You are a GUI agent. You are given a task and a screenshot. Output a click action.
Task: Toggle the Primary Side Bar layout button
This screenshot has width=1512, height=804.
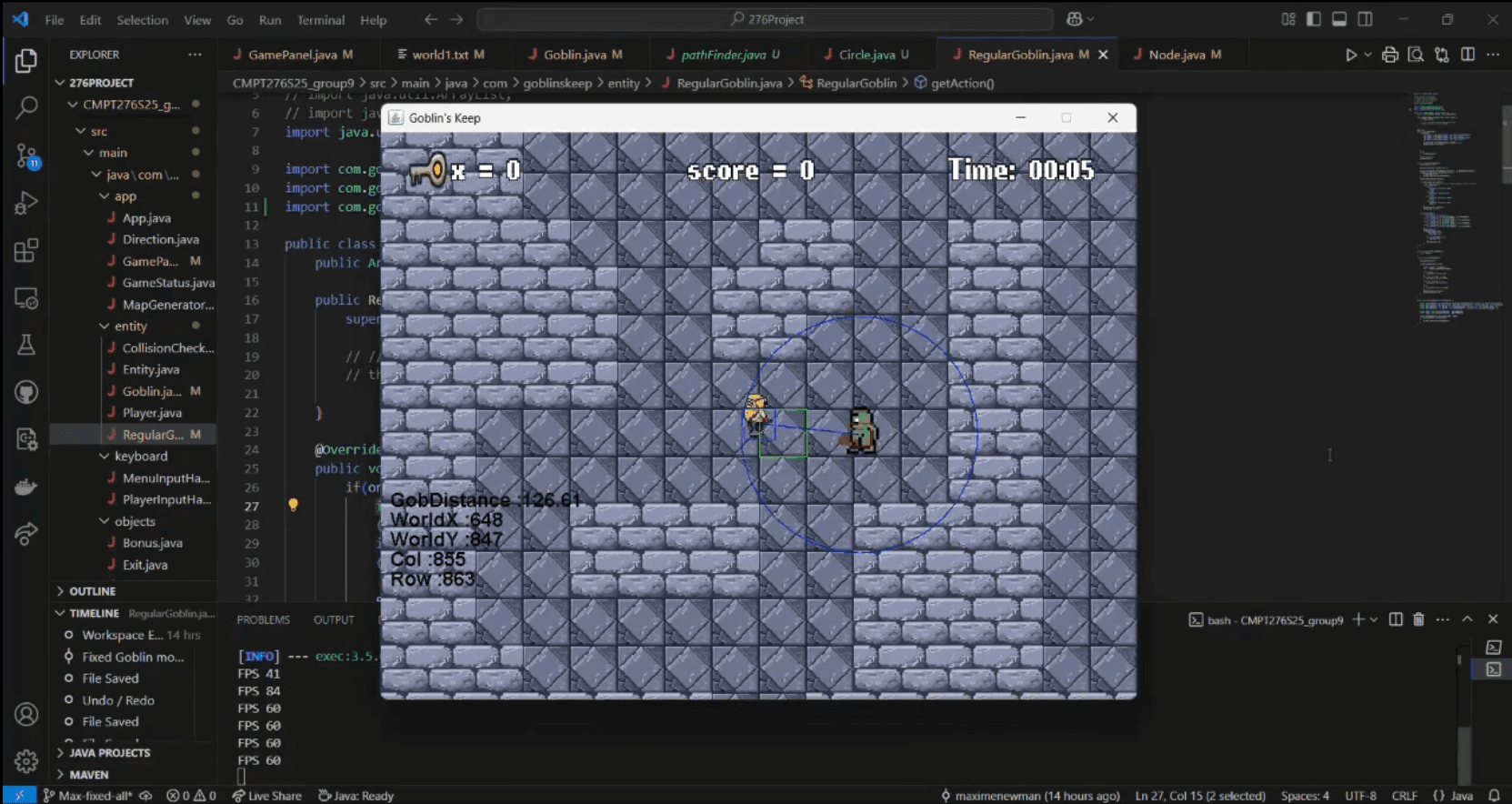(x=1314, y=19)
